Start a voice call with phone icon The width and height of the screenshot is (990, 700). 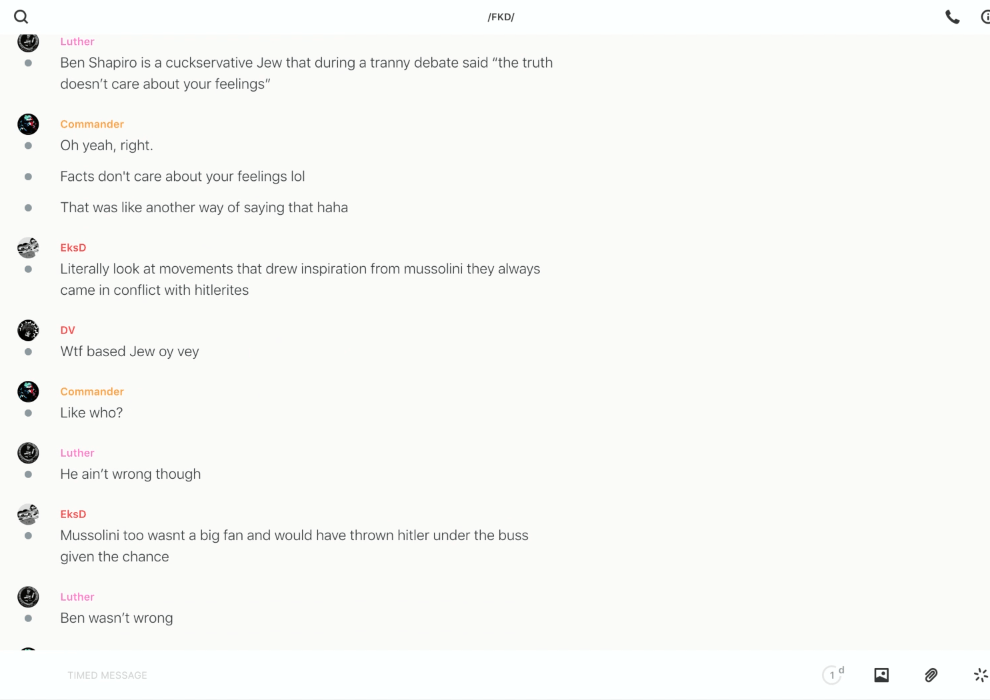point(952,17)
